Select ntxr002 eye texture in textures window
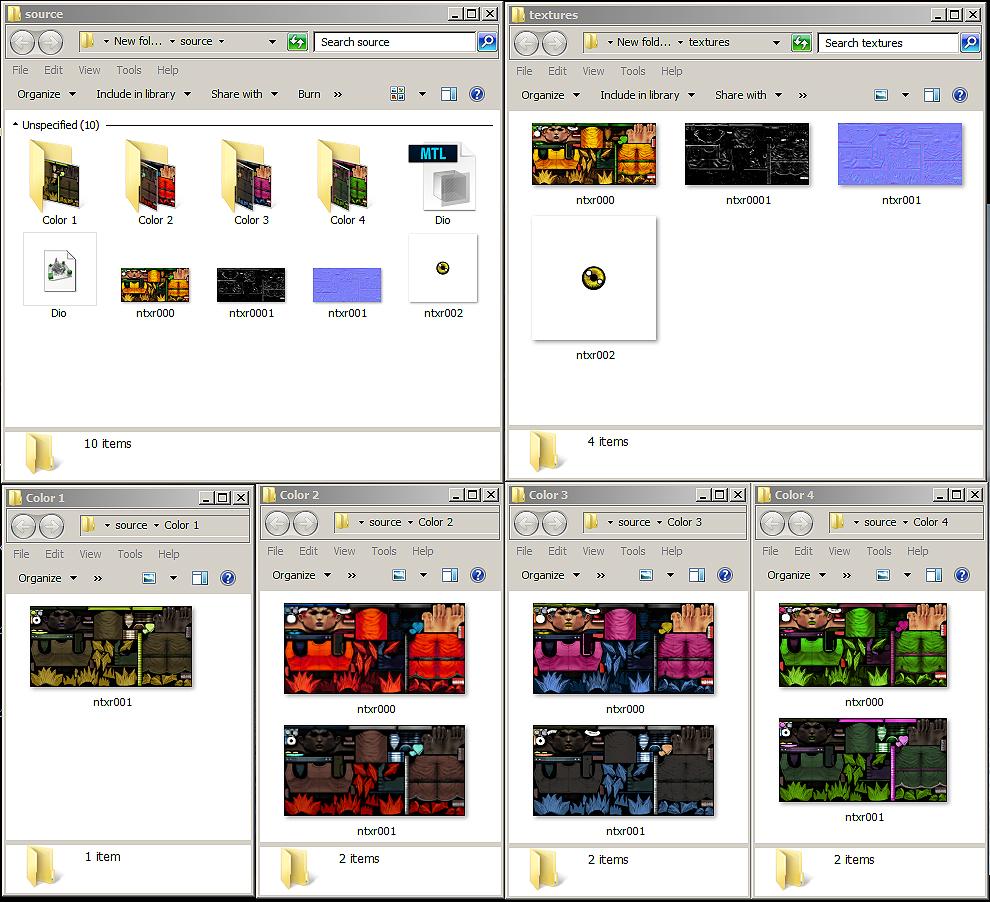Image resolution: width=990 pixels, height=902 pixels. [x=594, y=278]
